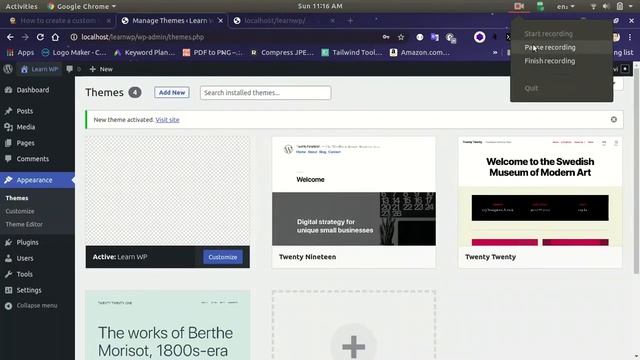
Task: Open Learn WP site menu in admin bar
Action: (x=39, y=69)
